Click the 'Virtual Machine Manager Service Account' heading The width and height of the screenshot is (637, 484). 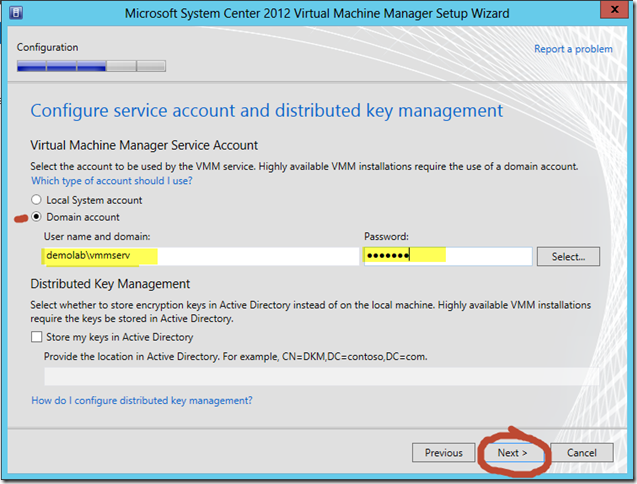pyautogui.click(x=144, y=145)
